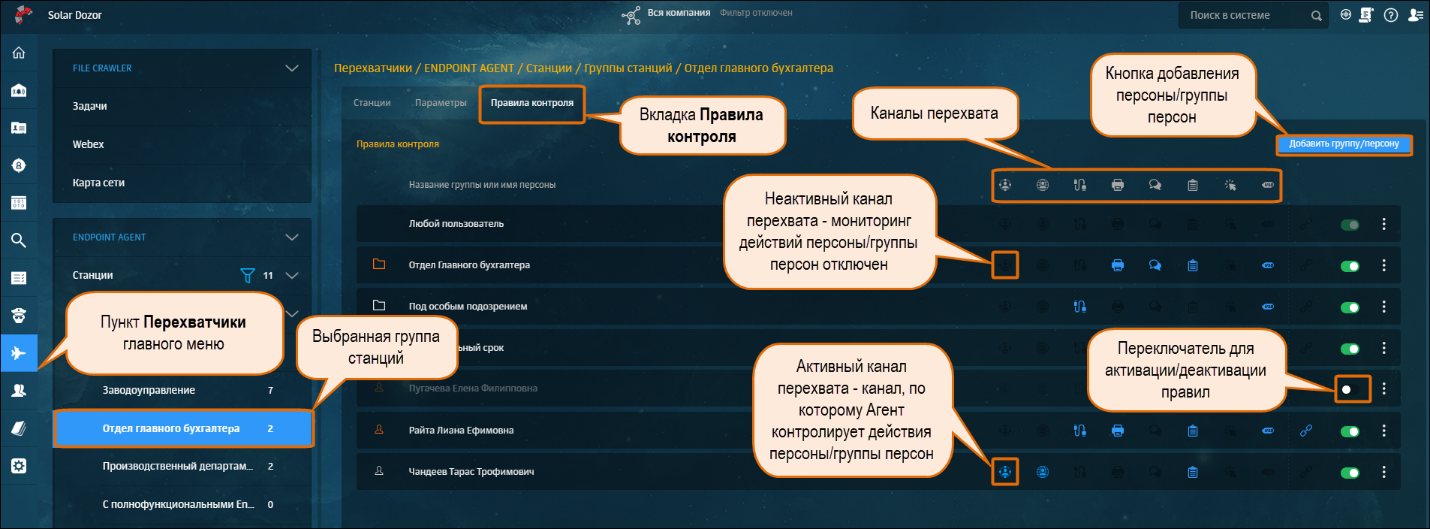Disable rule switch for Райта Лиана Ефимовна

[x=1350, y=431]
